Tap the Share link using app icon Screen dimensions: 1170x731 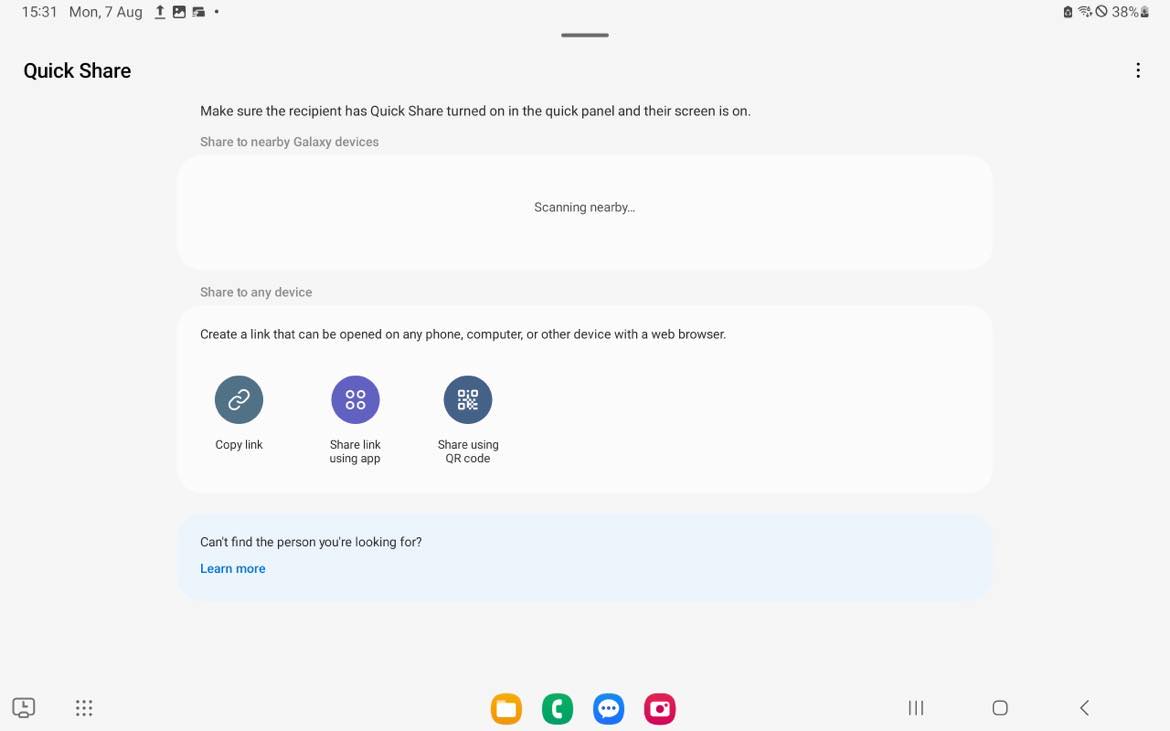coord(355,400)
